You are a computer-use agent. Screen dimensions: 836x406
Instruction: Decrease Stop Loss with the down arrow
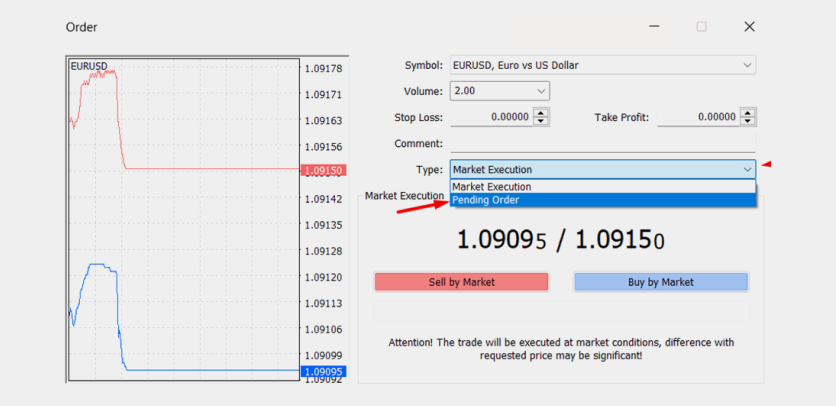coord(541,122)
